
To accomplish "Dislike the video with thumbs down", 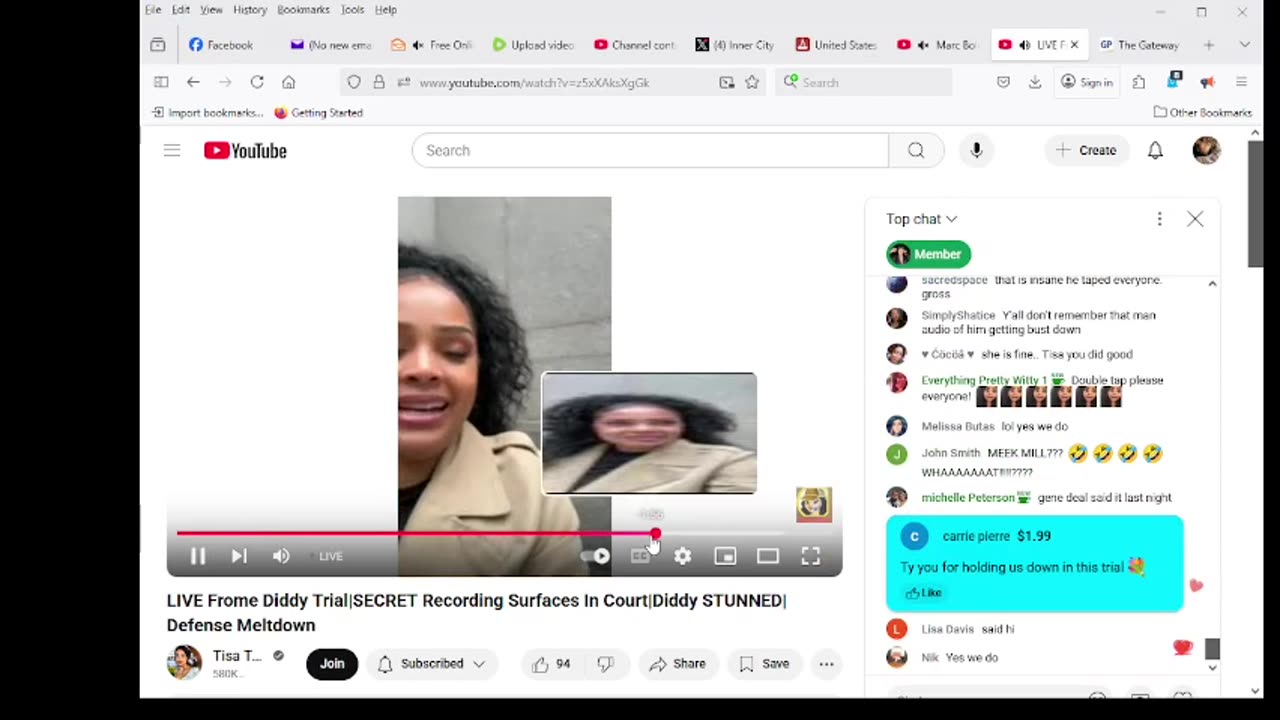I will [605, 663].
